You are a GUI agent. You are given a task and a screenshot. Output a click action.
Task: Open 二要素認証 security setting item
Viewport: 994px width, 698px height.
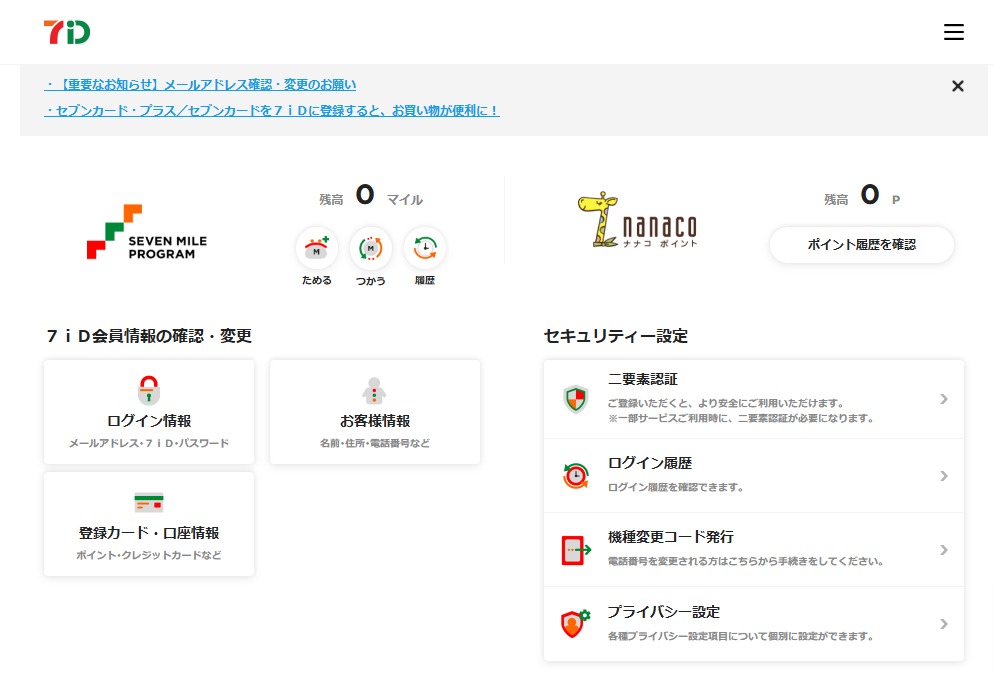[753, 399]
